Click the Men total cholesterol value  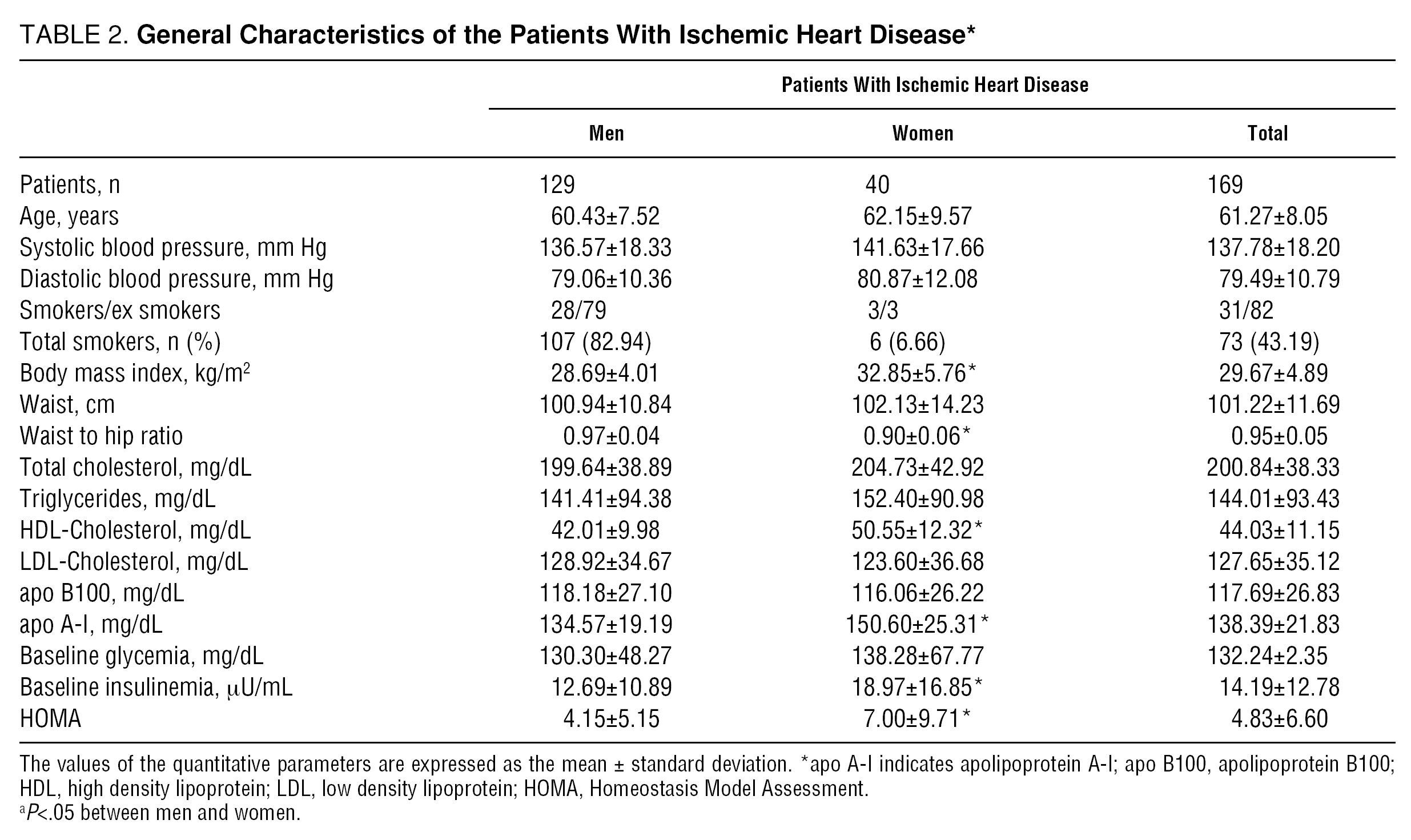click(x=605, y=468)
